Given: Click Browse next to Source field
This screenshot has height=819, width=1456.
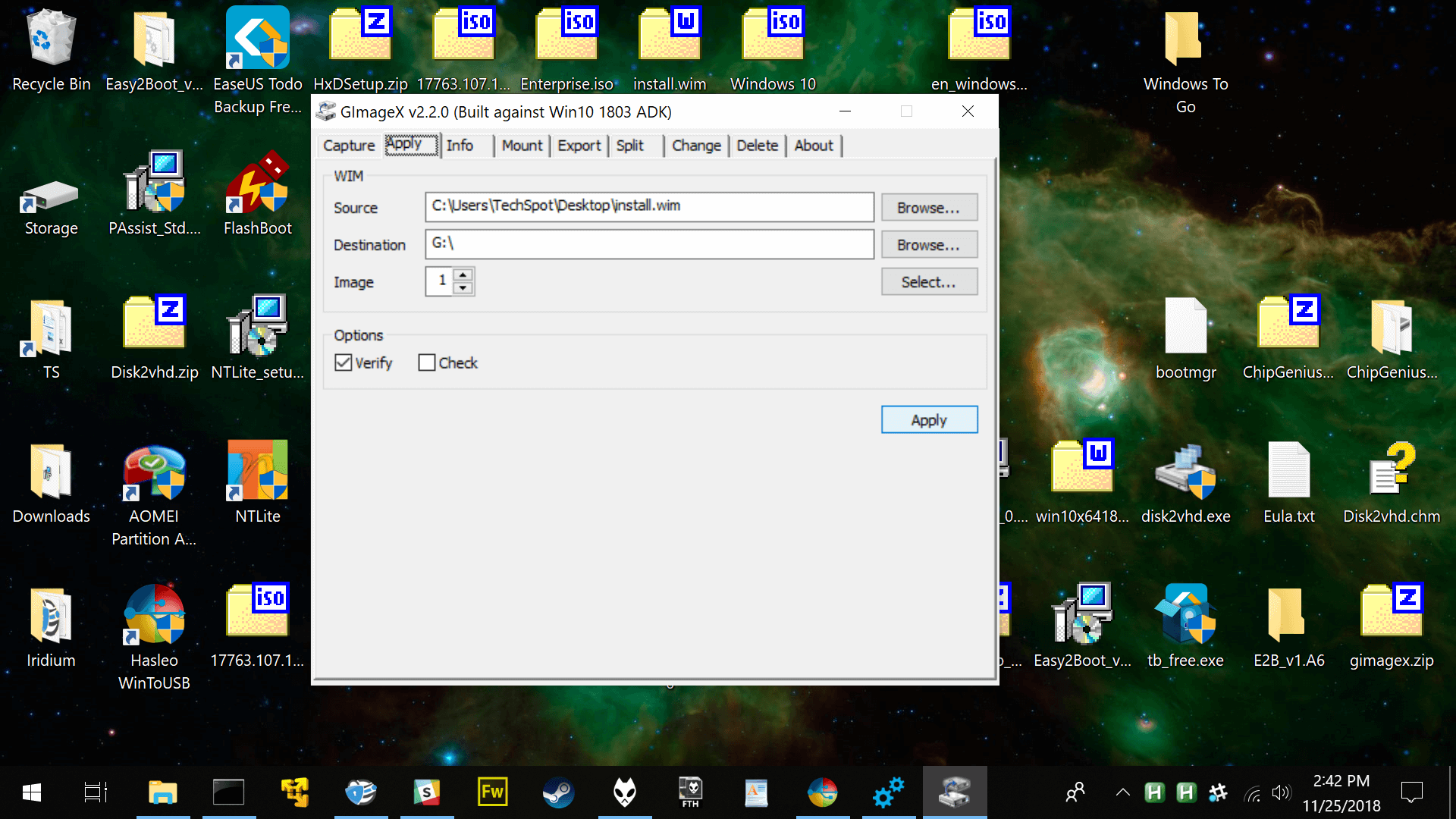Looking at the screenshot, I should click(x=928, y=207).
